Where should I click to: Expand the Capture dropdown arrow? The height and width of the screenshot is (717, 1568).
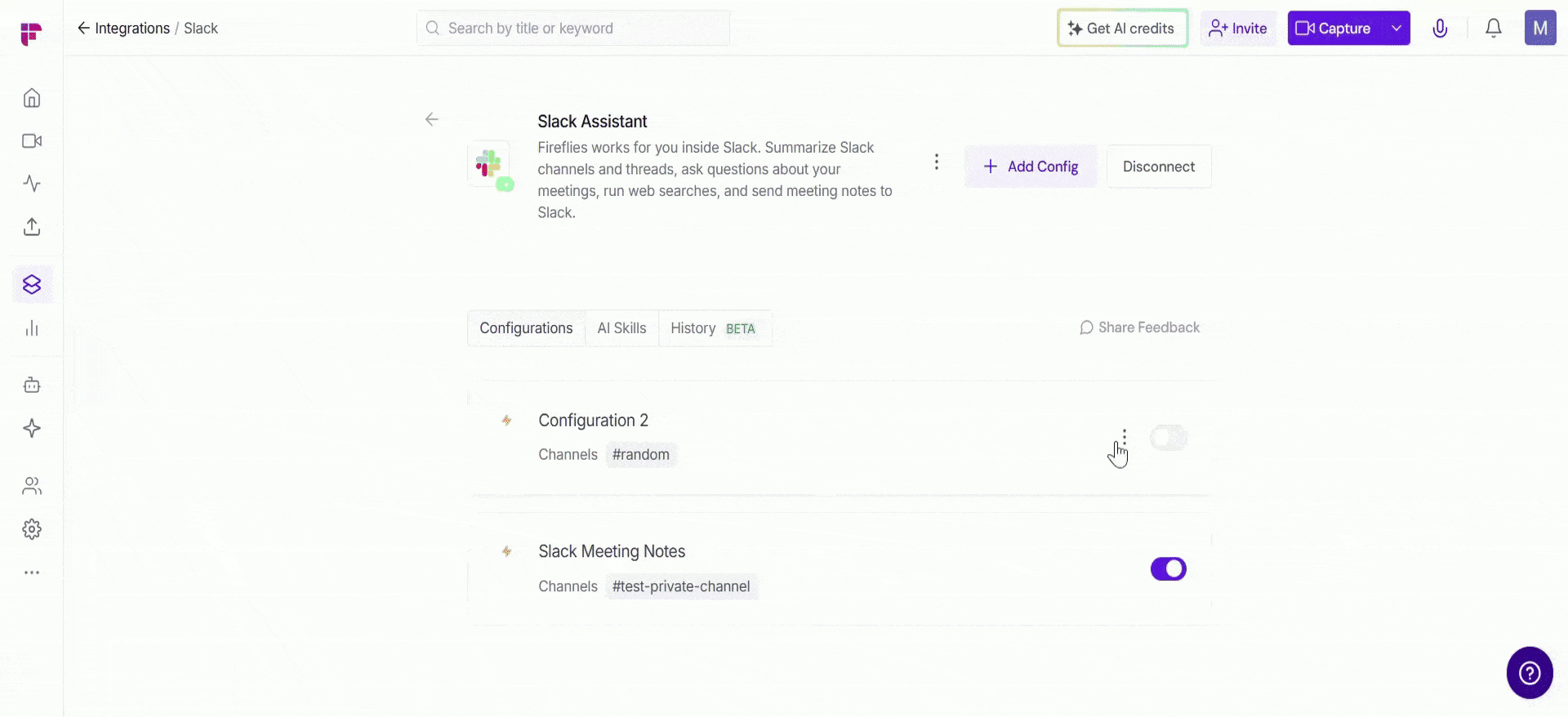pos(1396,29)
